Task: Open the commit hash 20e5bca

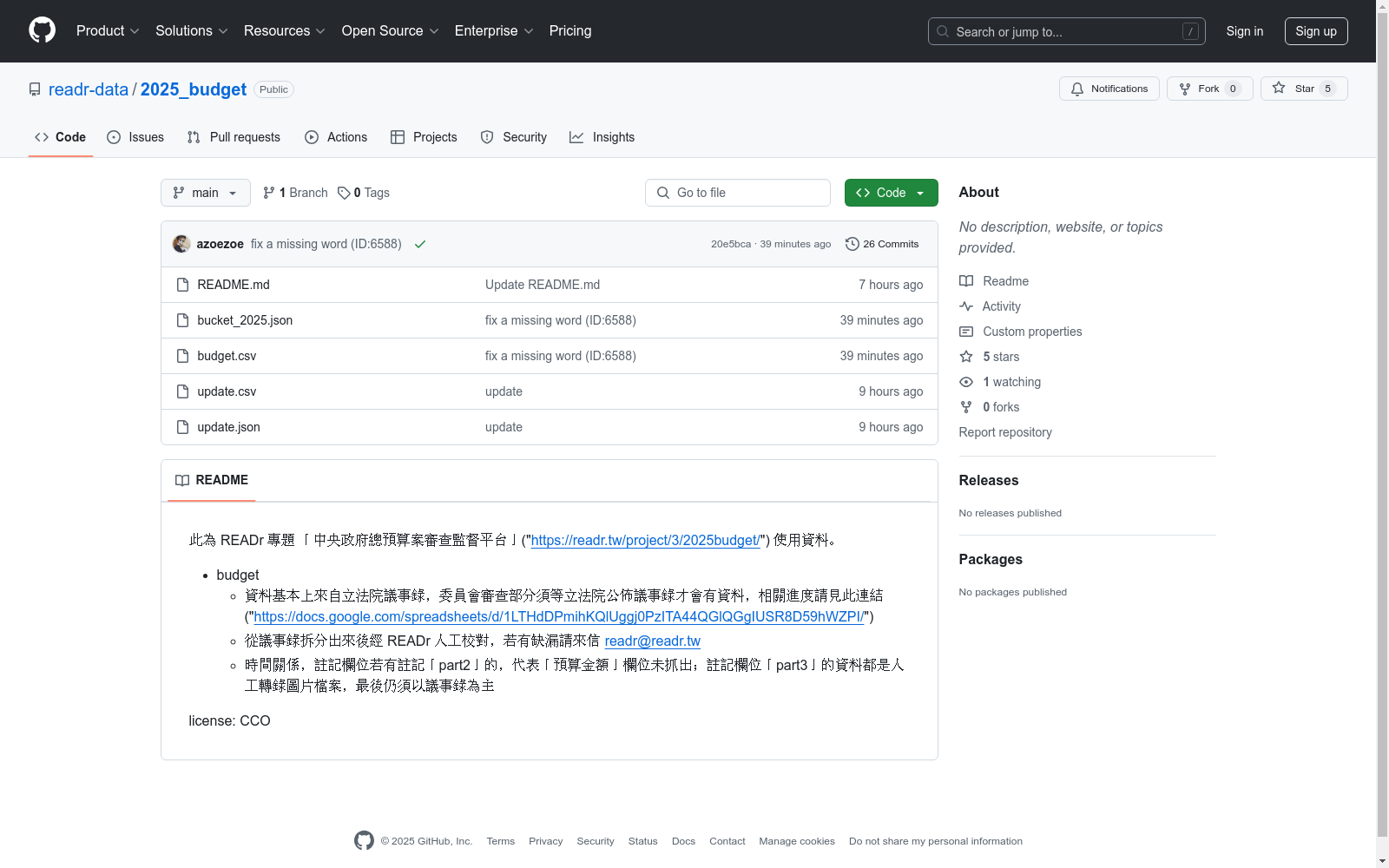Action: [x=731, y=244]
